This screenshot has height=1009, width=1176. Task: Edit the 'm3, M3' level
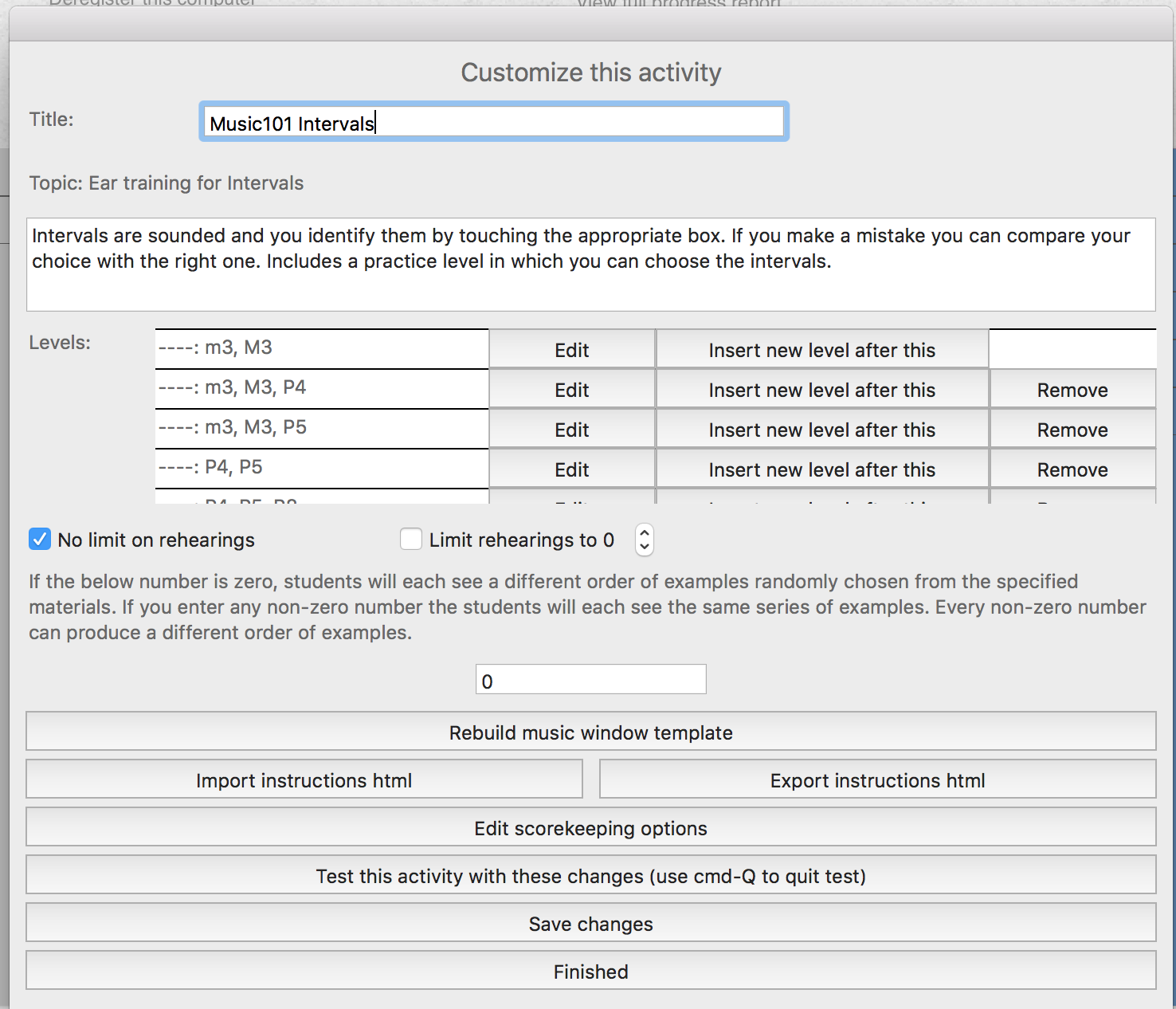[571, 350]
